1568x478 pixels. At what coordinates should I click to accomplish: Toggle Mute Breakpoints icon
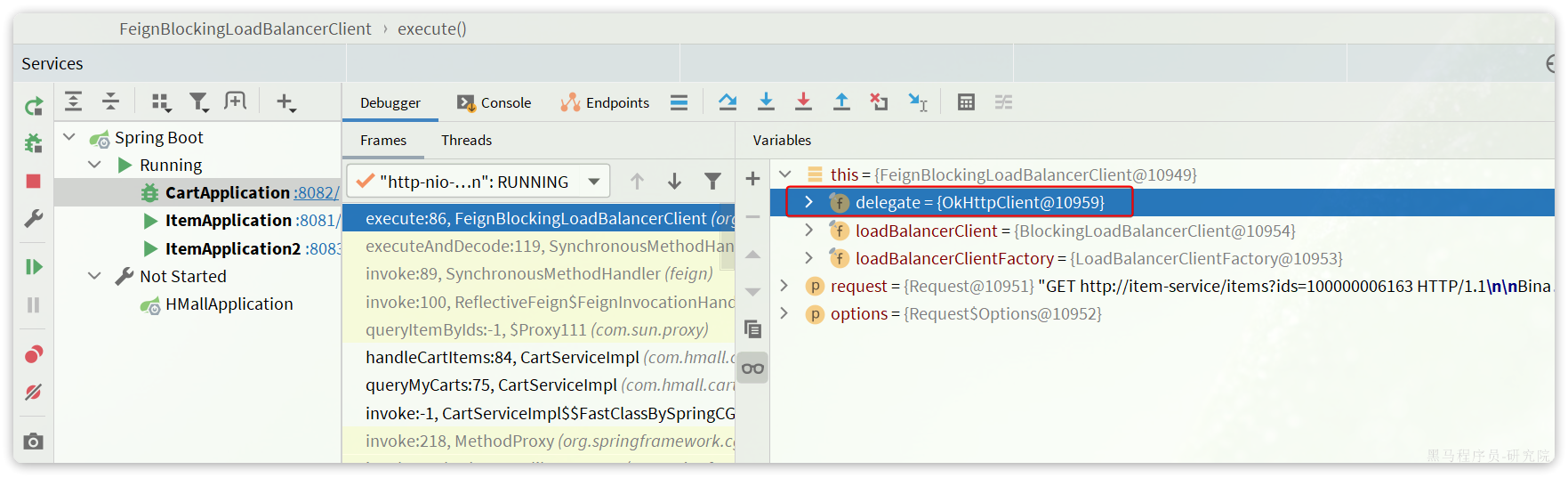click(x=33, y=393)
